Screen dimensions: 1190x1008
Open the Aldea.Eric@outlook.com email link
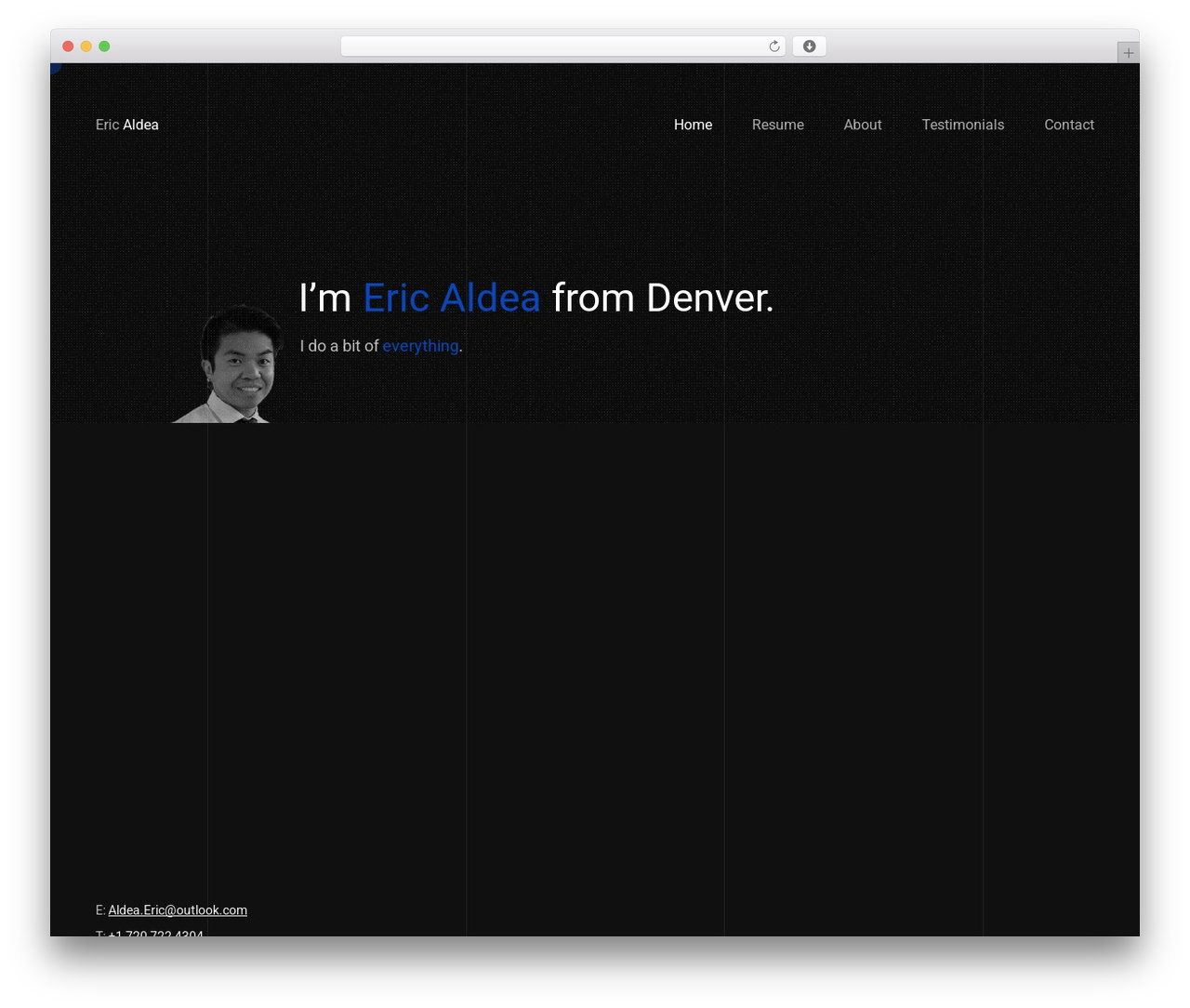coord(178,910)
